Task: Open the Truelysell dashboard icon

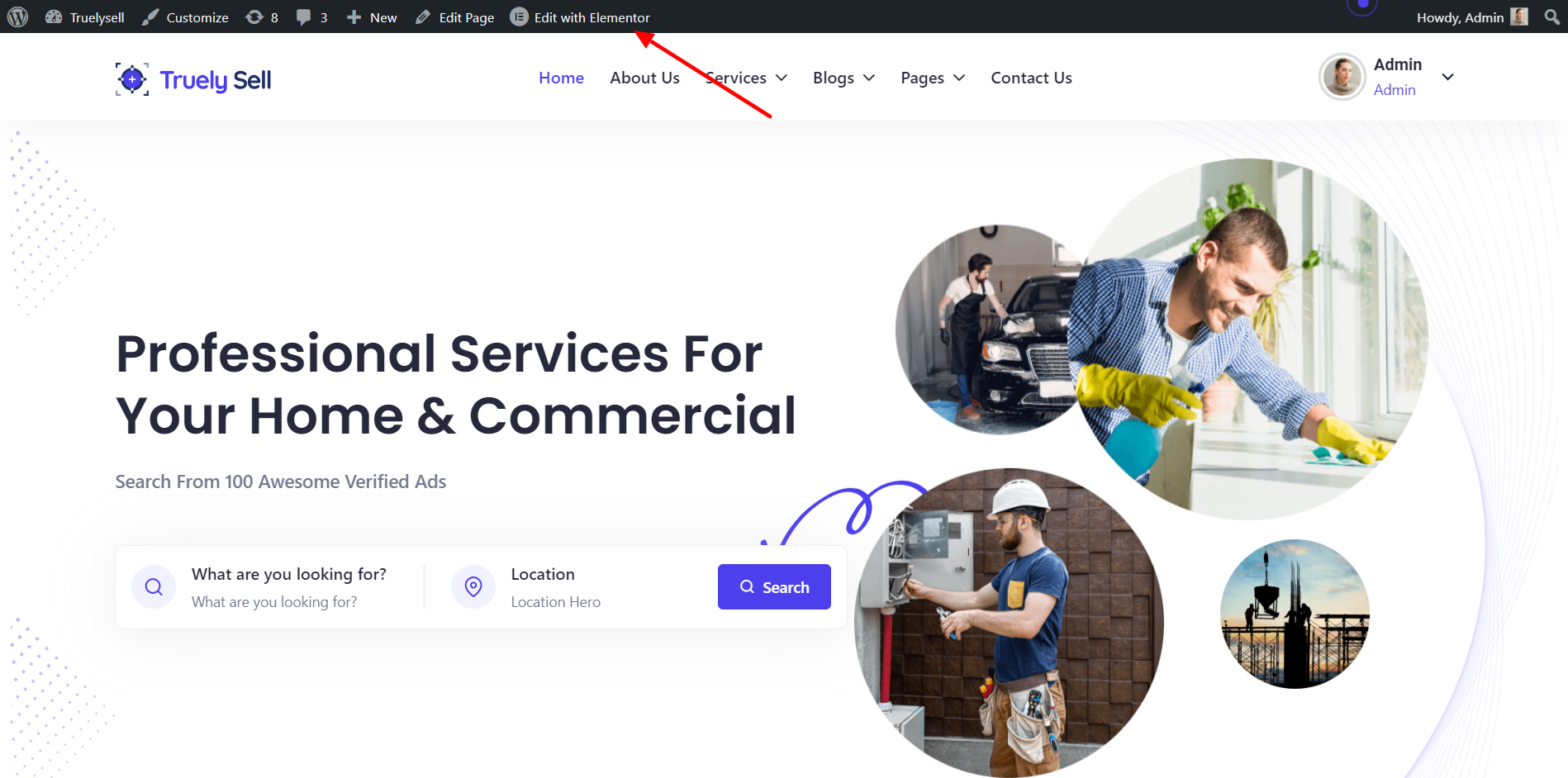Action: (x=54, y=17)
